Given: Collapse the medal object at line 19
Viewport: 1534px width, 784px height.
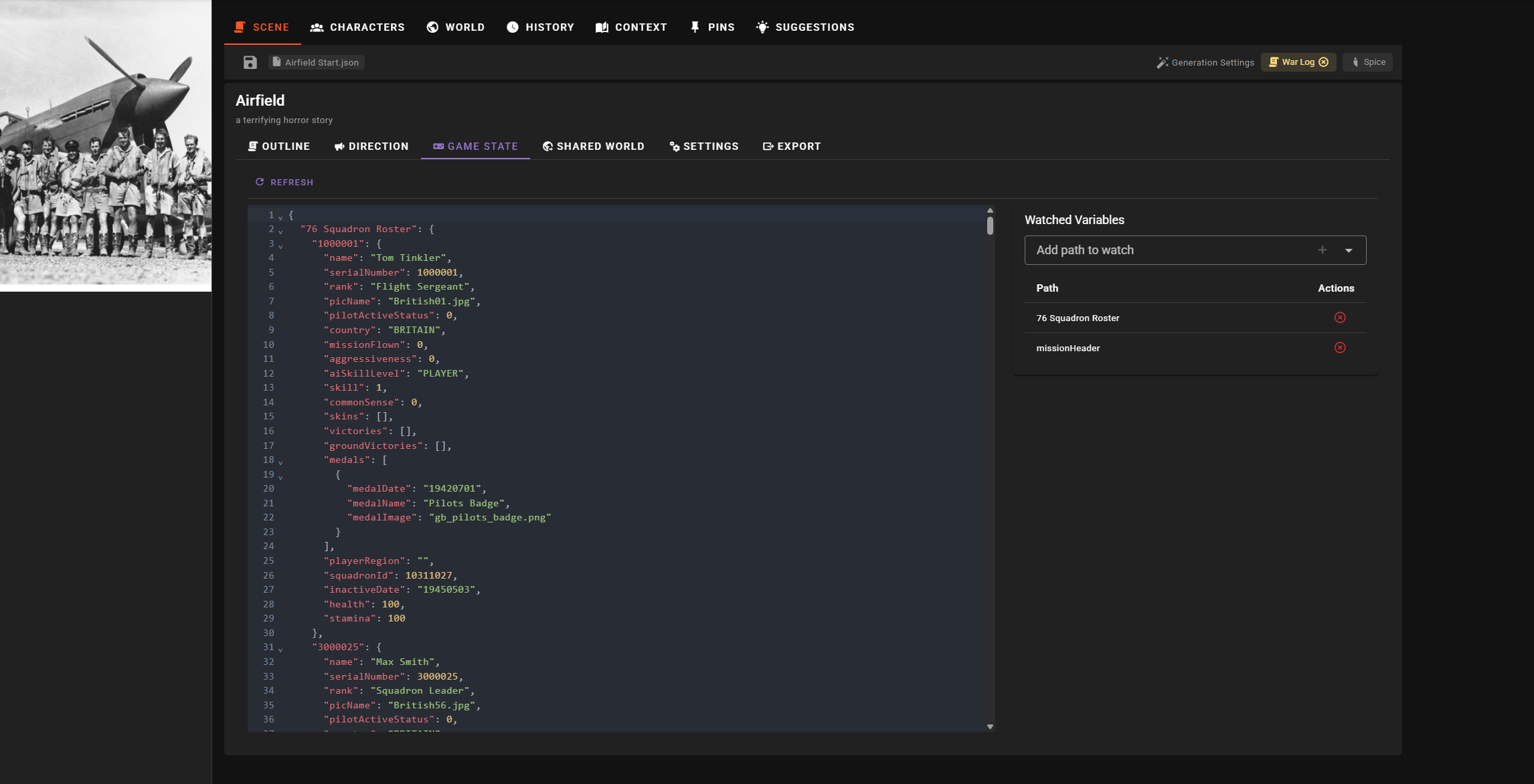Looking at the screenshot, I should tap(280, 476).
